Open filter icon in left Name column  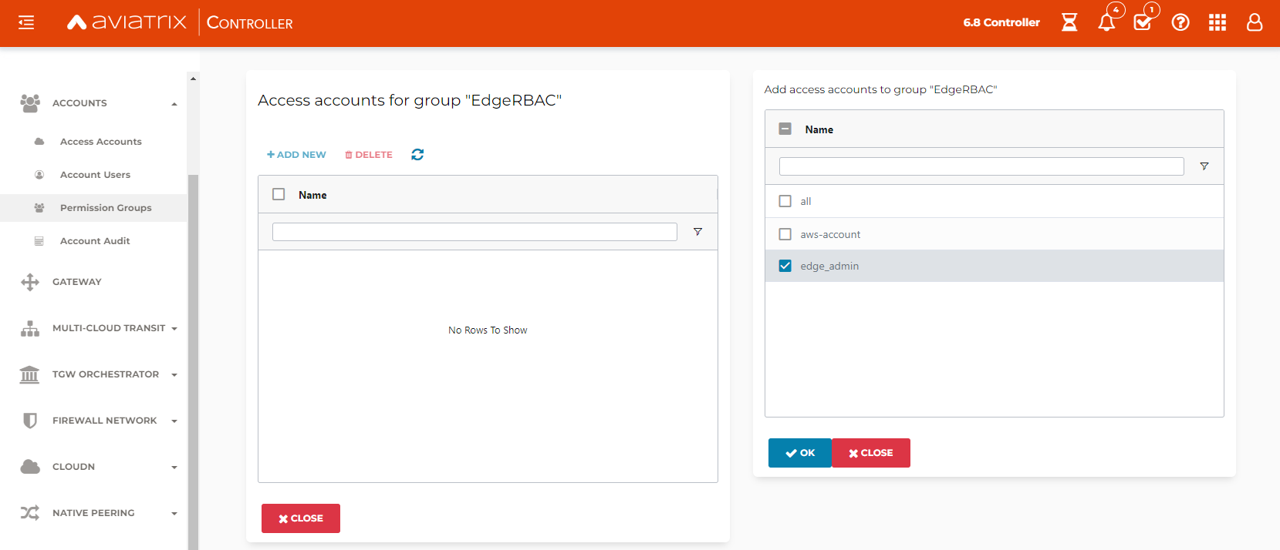click(697, 231)
